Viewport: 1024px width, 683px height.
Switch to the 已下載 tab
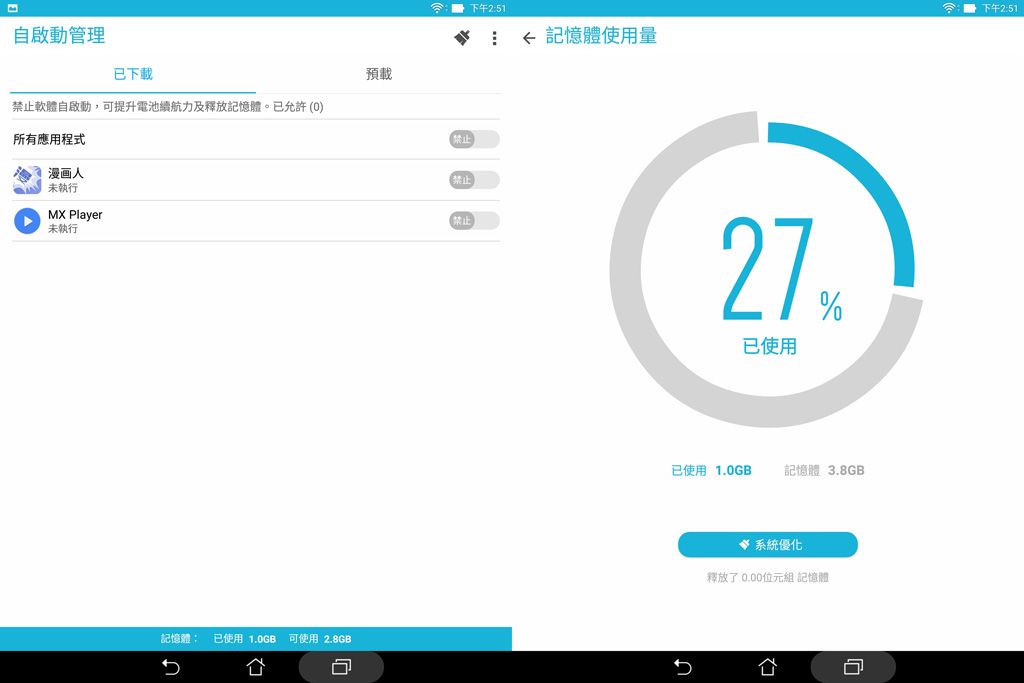click(133, 74)
